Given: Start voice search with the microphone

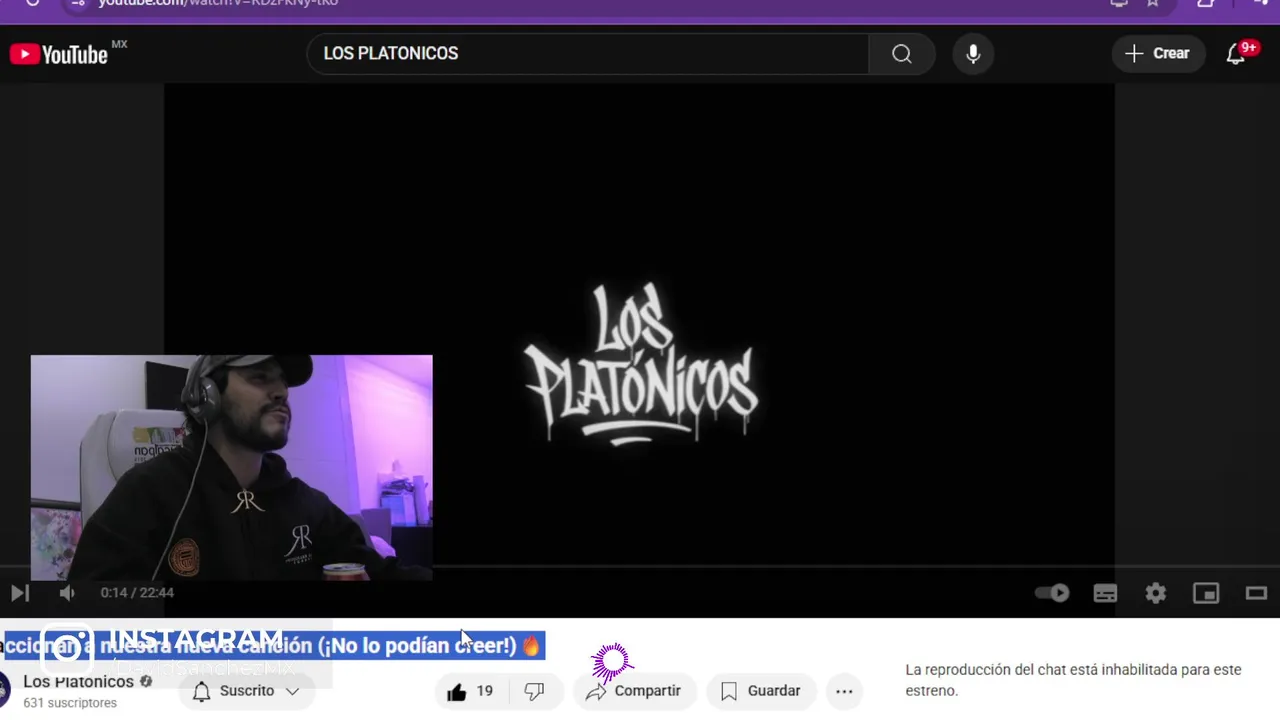Looking at the screenshot, I should point(973,54).
